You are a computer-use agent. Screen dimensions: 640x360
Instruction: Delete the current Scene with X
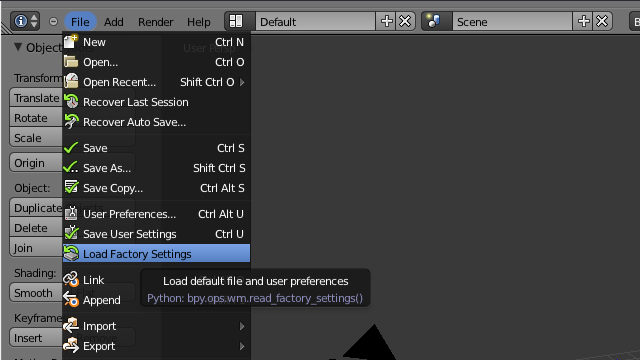(x=602, y=21)
